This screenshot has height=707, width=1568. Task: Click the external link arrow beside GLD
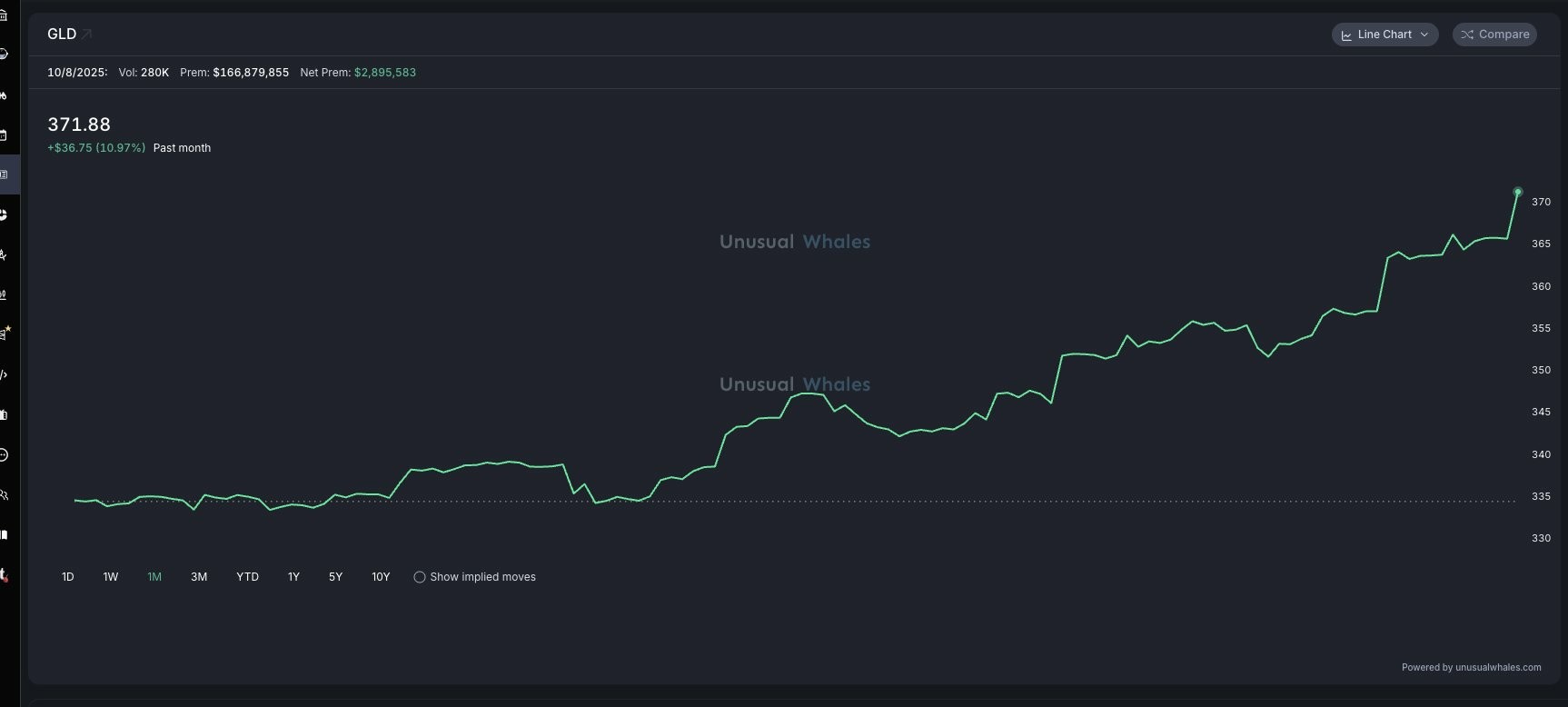87,35
